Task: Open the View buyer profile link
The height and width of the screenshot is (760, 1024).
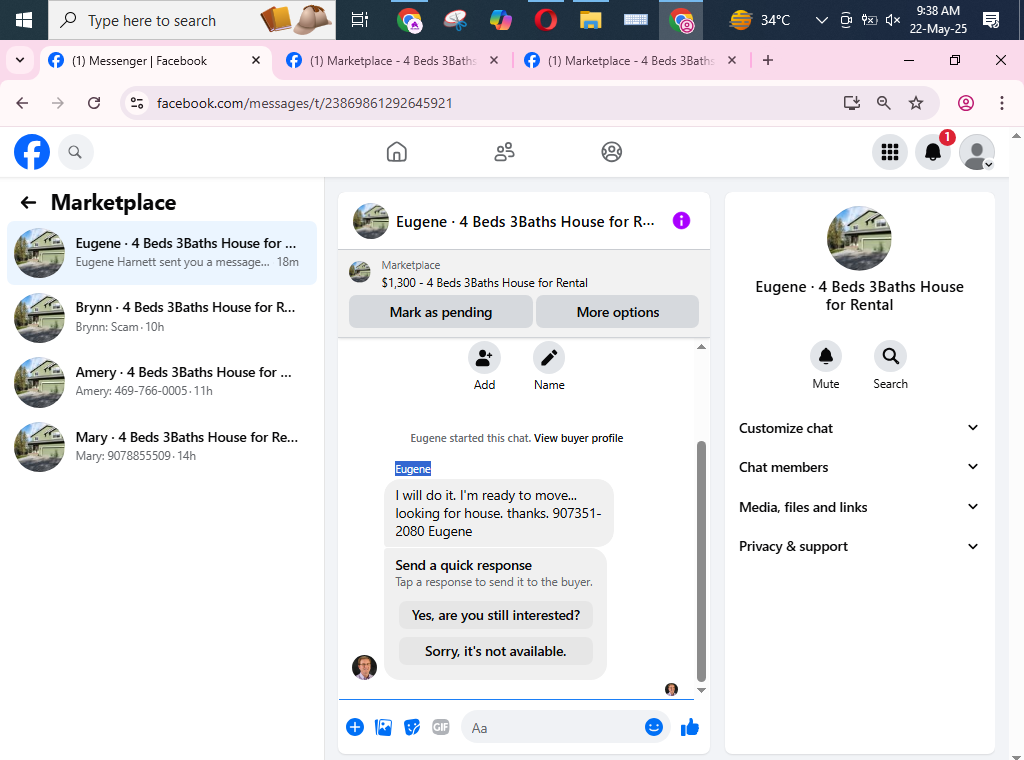Action: coord(579,438)
